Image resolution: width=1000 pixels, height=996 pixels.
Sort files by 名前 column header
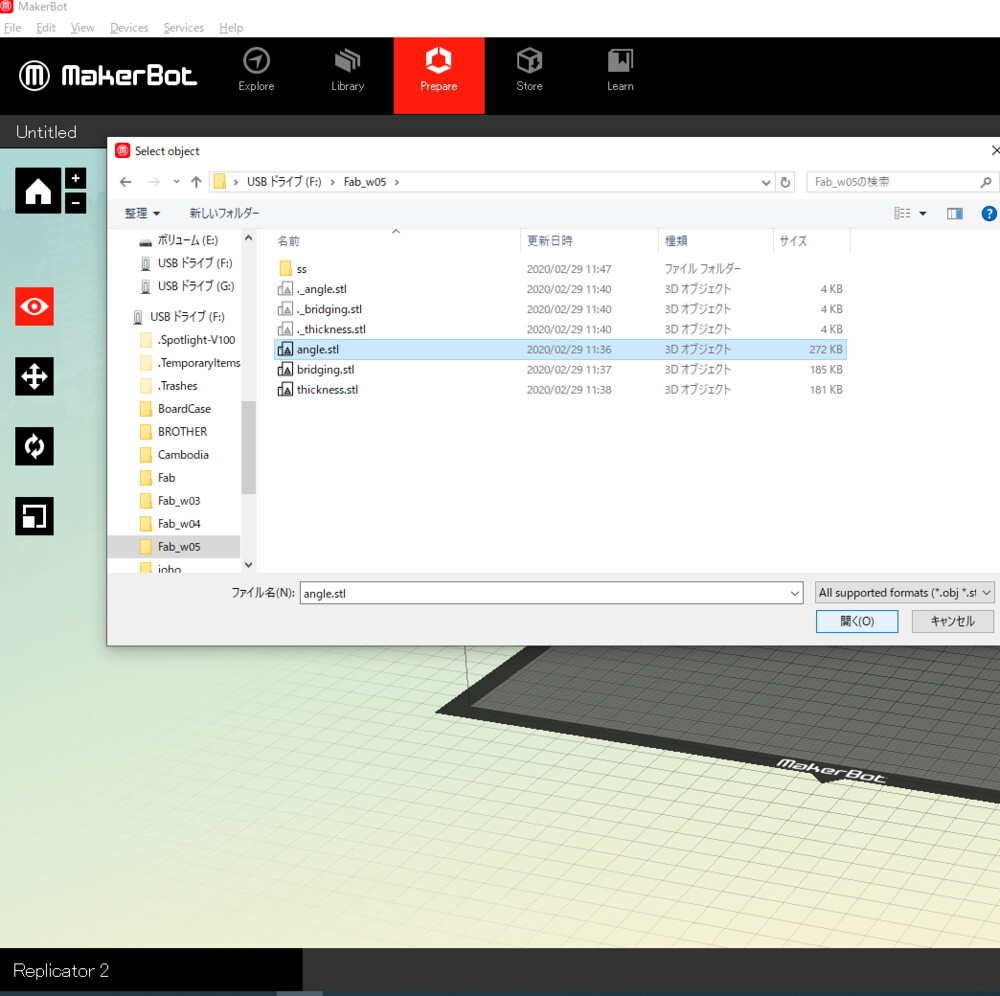pyautogui.click(x=395, y=241)
